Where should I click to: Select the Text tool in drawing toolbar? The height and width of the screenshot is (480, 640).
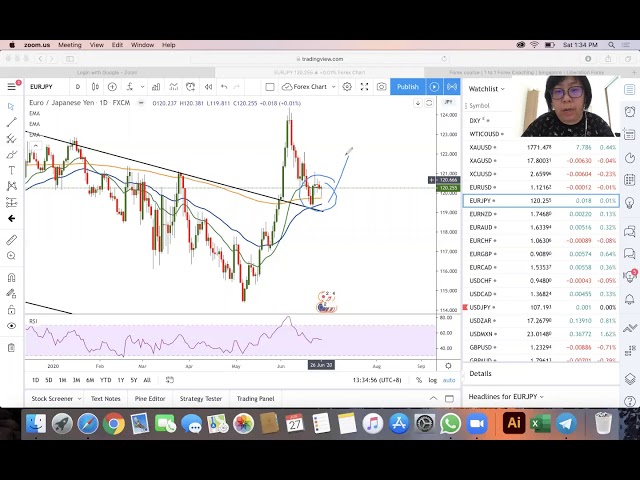point(11,170)
